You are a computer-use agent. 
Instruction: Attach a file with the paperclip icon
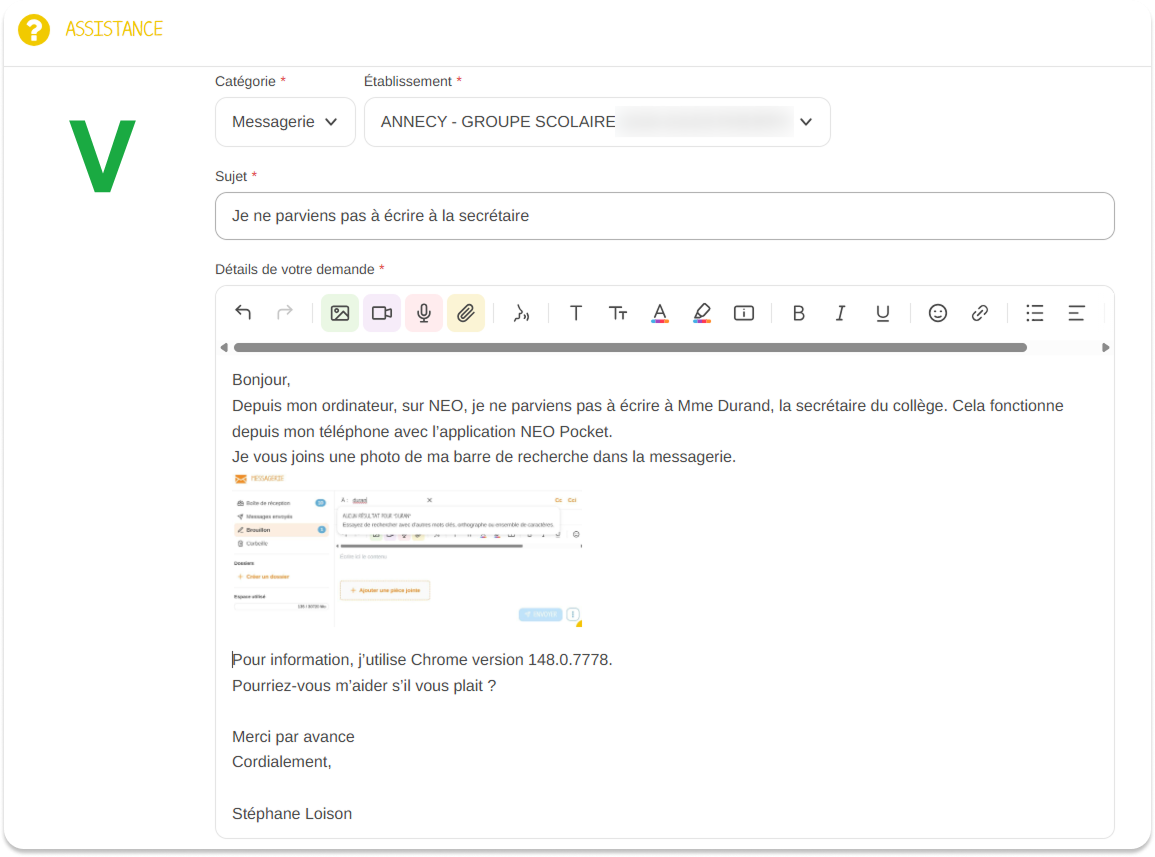(x=466, y=313)
